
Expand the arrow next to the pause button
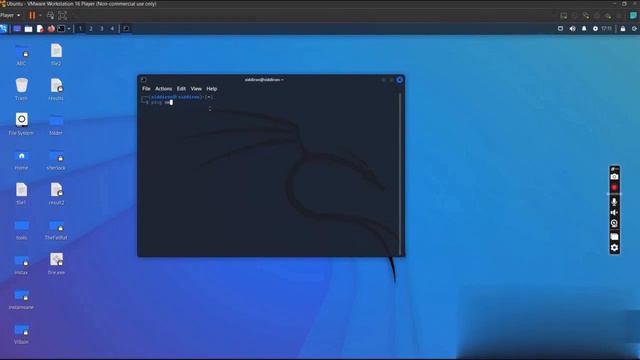pos(40,16)
